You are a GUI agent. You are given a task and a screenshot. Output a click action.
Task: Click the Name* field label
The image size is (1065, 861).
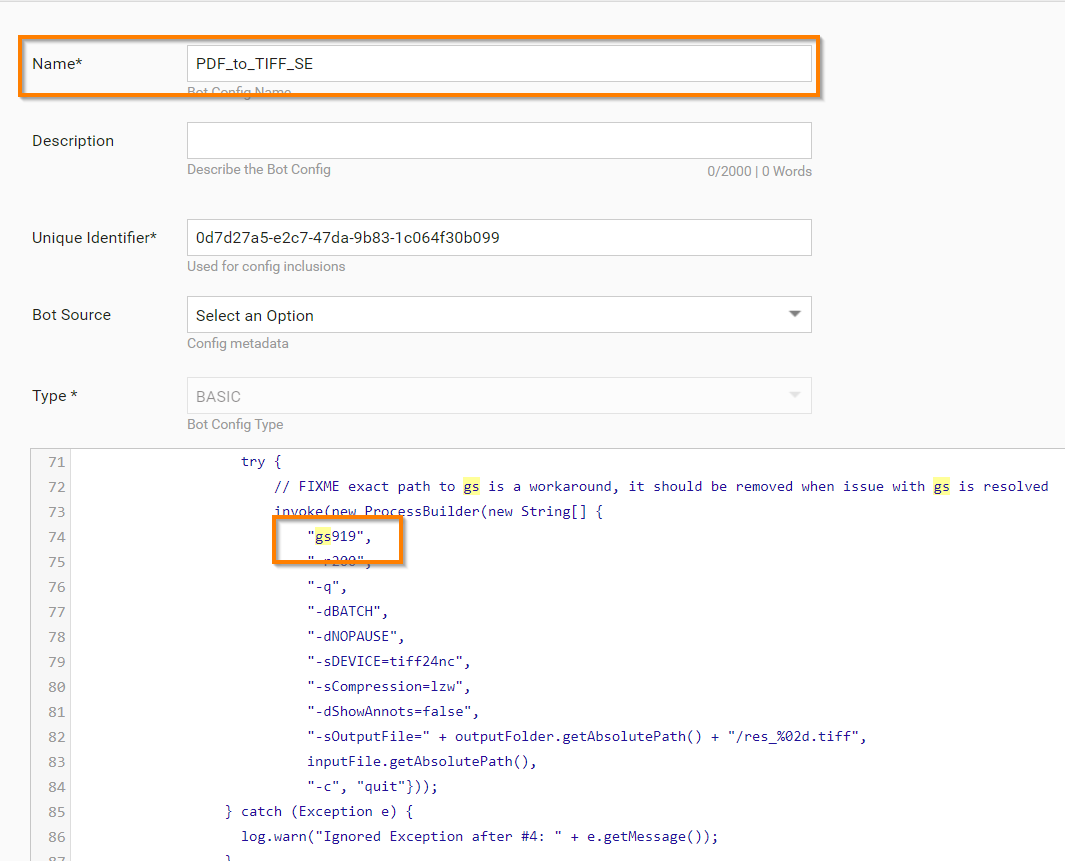(57, 64)
